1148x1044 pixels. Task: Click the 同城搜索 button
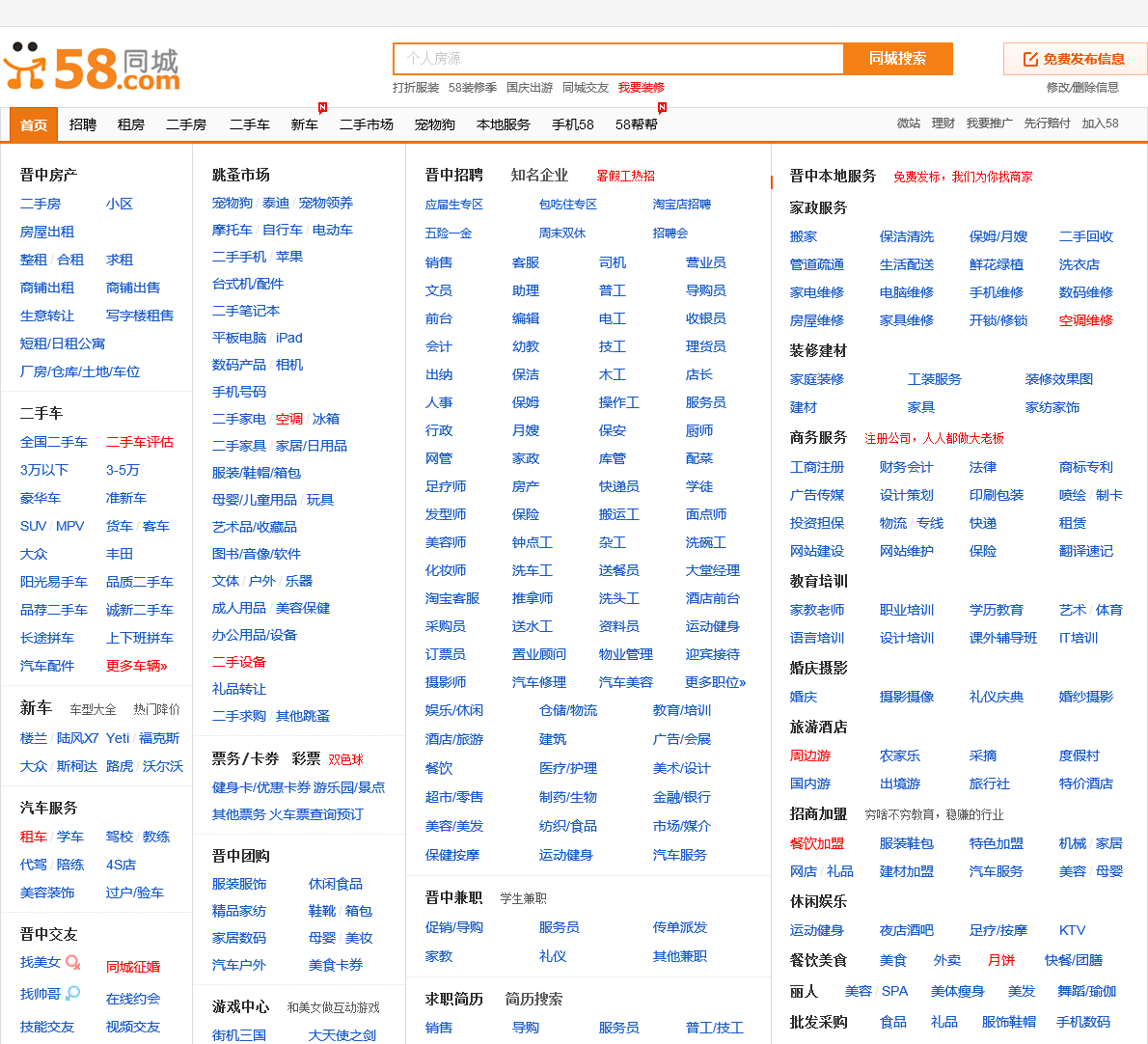pos(897,59)
